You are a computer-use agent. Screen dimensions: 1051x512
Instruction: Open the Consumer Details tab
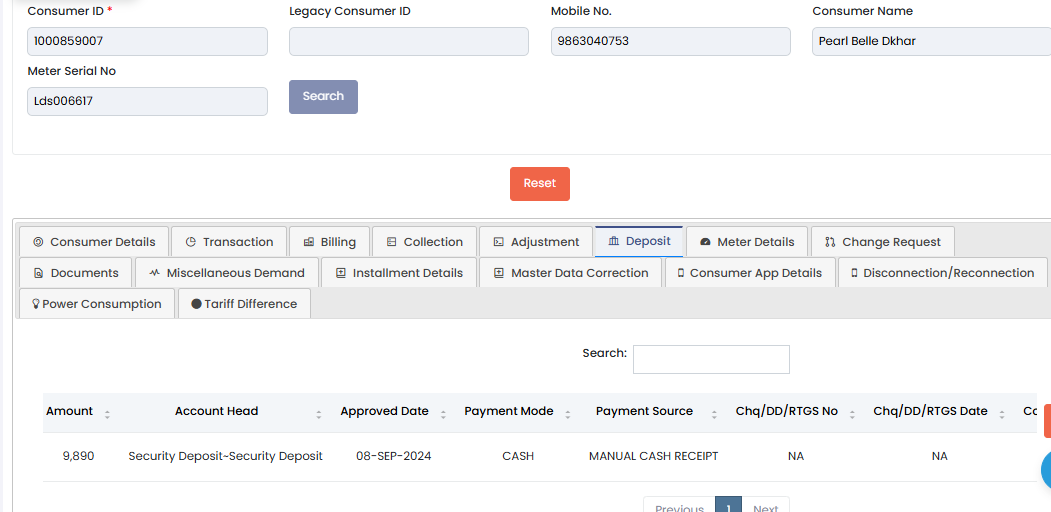94,242
